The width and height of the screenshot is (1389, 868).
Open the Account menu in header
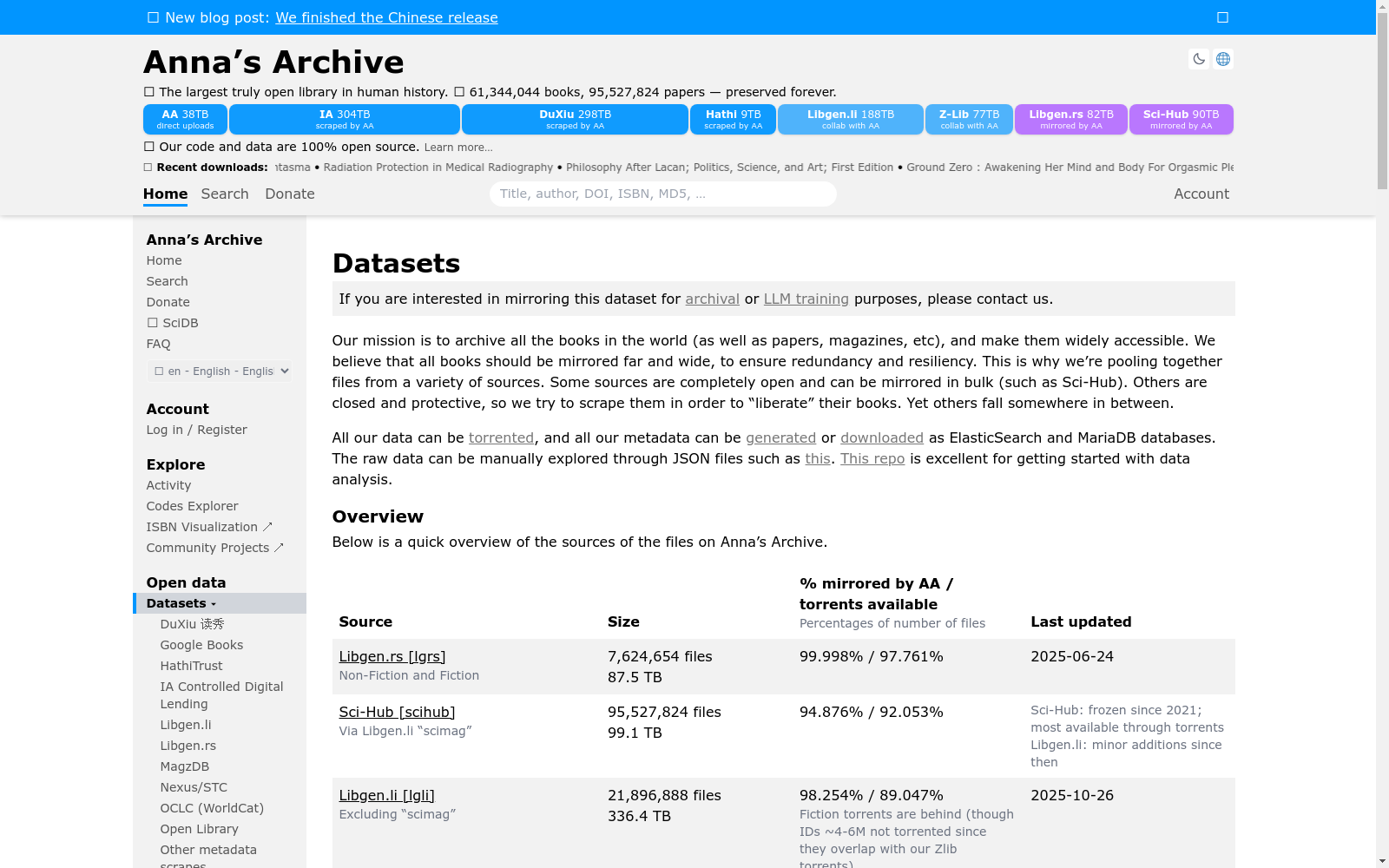tap(1201, 194)
